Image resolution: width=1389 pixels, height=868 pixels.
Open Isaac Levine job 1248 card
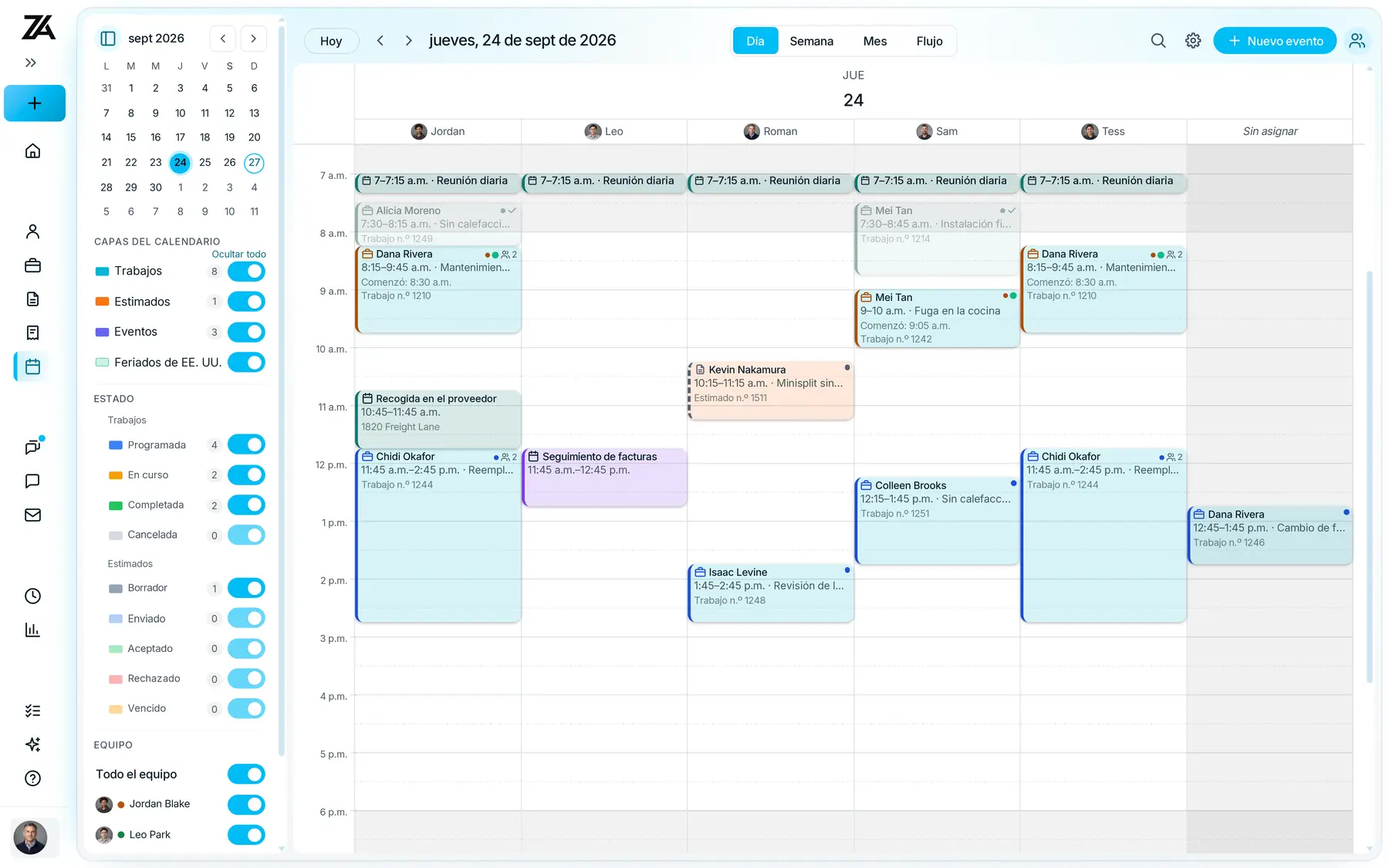point(771,593)
